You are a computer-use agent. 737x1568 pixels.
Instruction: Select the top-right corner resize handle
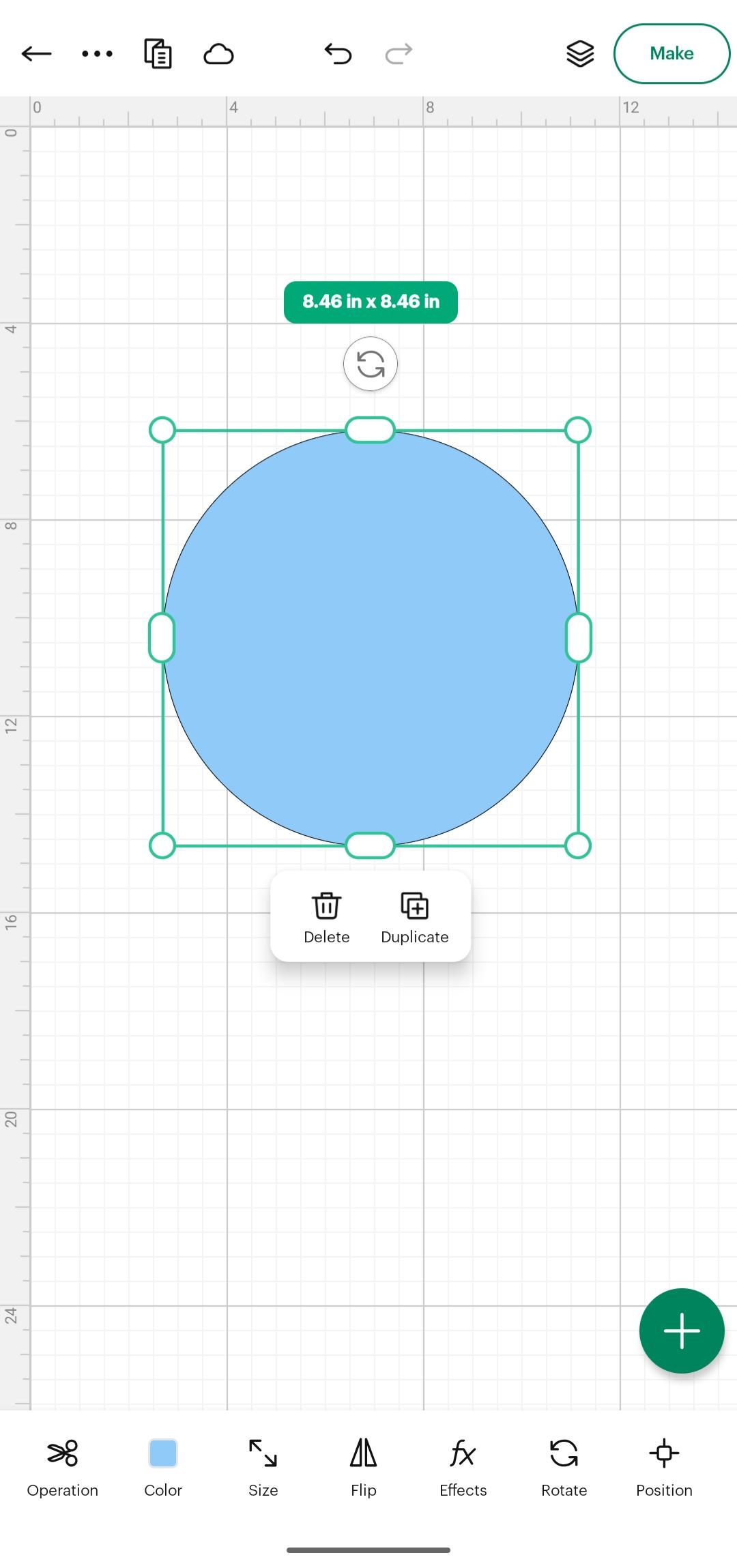578,430
